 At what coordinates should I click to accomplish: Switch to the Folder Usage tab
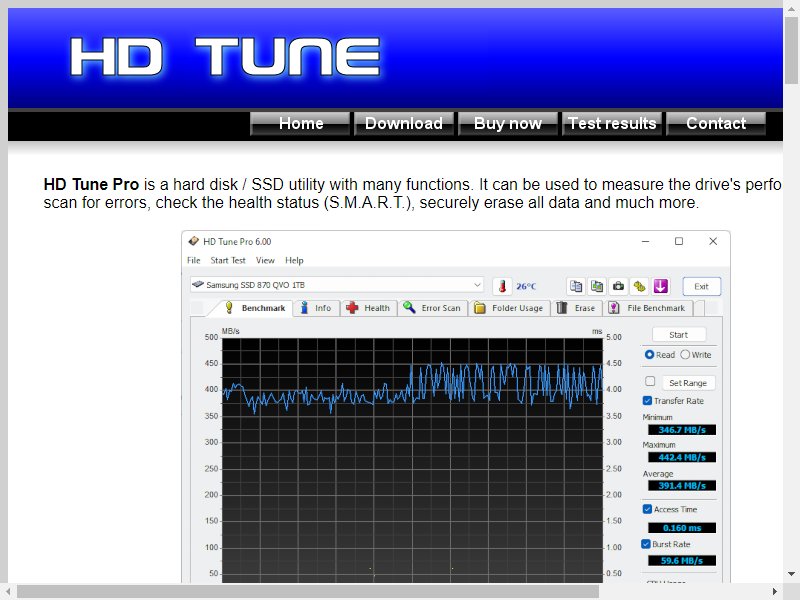pos(509,308)
